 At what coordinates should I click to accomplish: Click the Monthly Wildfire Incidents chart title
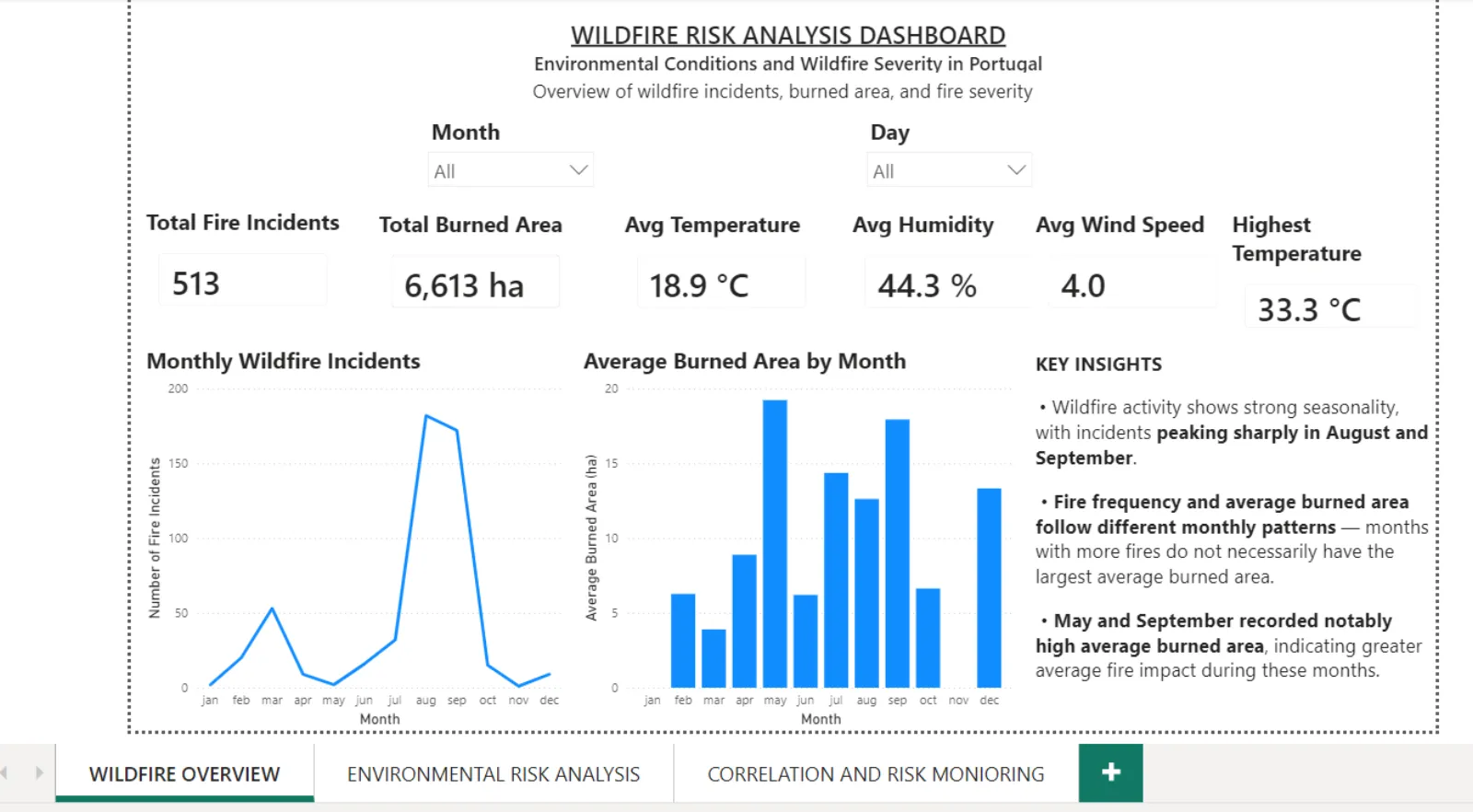click(284, 361)
